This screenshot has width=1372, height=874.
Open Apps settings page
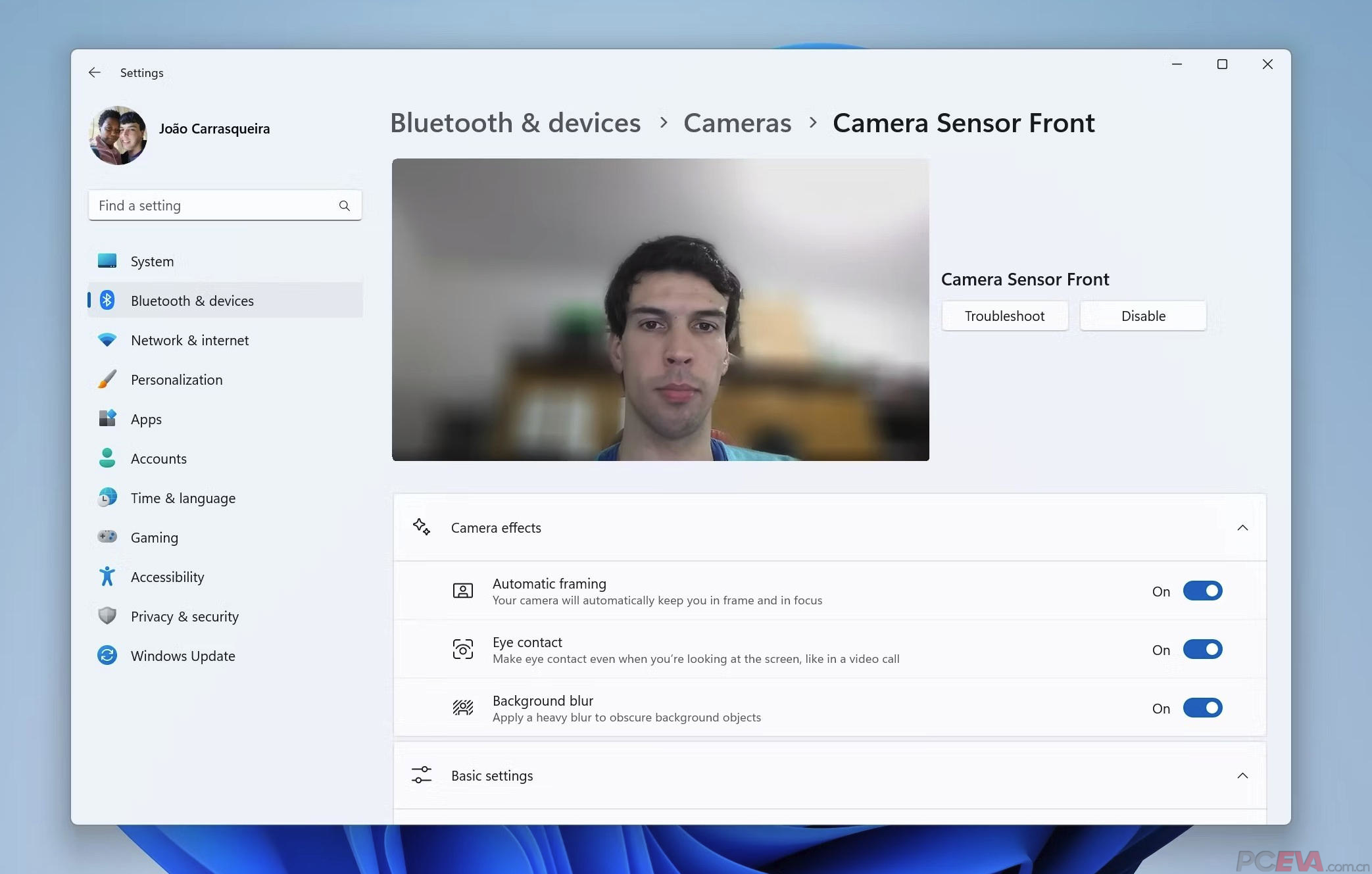coord(225,419)
